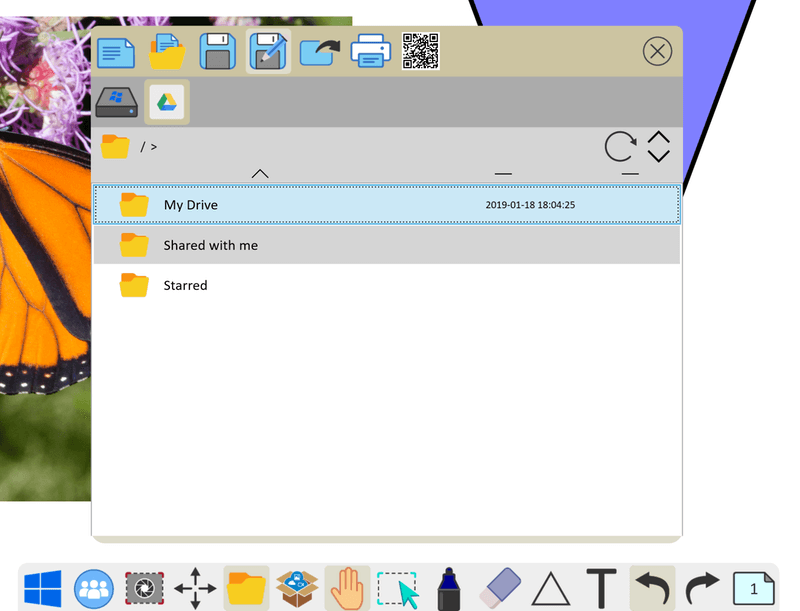800x611 pixels.
Task: Close the file dialog with the X button
Action: [657, 51]
